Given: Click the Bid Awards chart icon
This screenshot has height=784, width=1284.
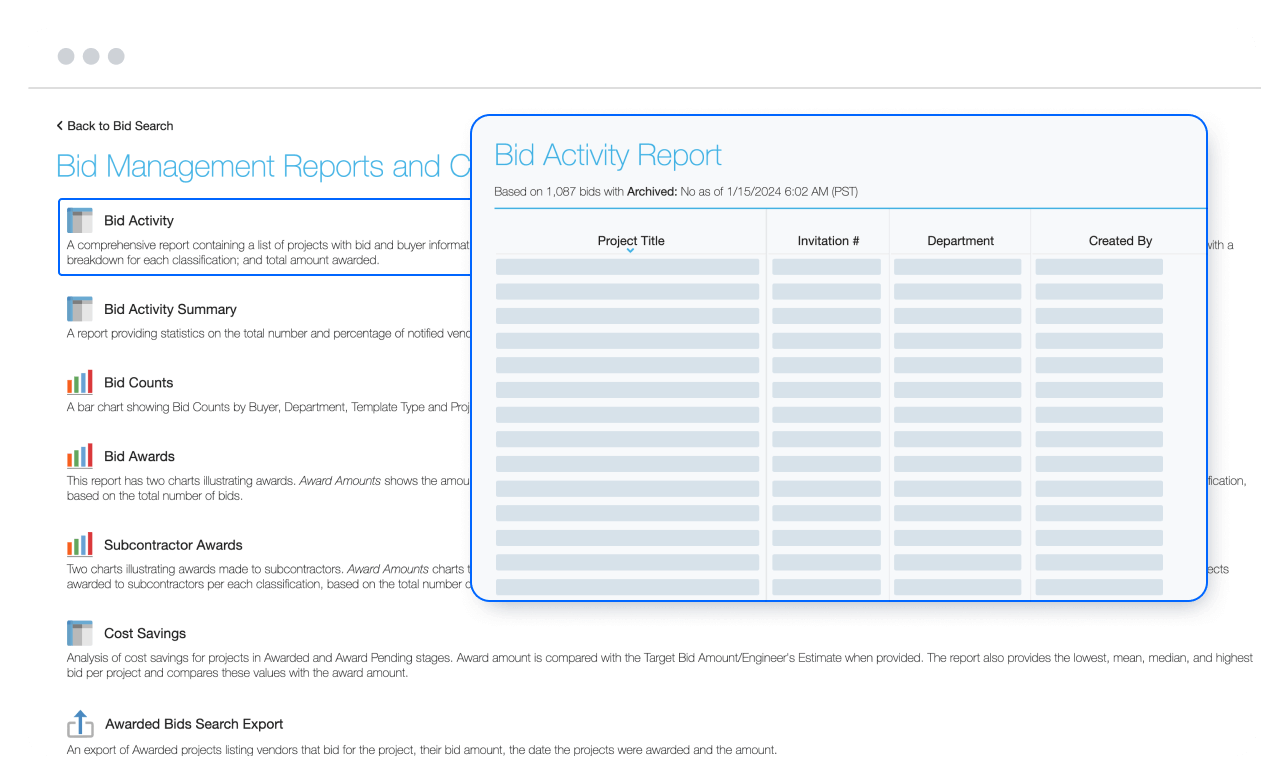Looking at the screenshot, I should point(79,455).
